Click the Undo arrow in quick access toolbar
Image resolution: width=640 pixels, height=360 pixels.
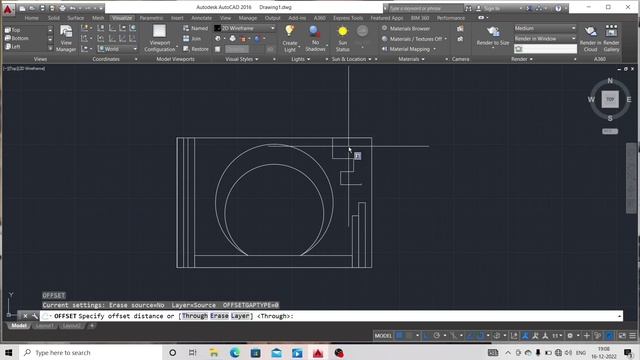pos(73,8)
